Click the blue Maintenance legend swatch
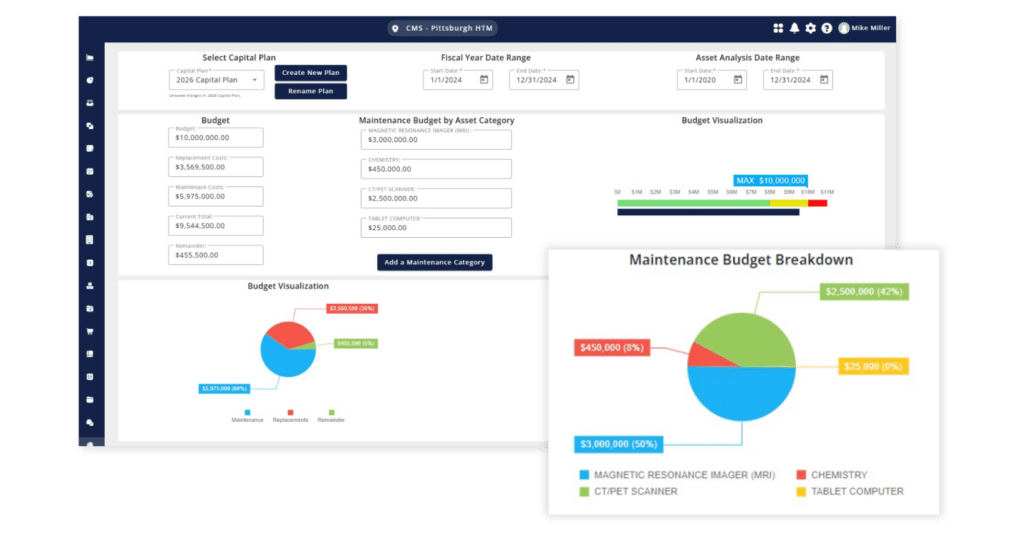This screenshot has width=1024, height=539. point(246,411)
